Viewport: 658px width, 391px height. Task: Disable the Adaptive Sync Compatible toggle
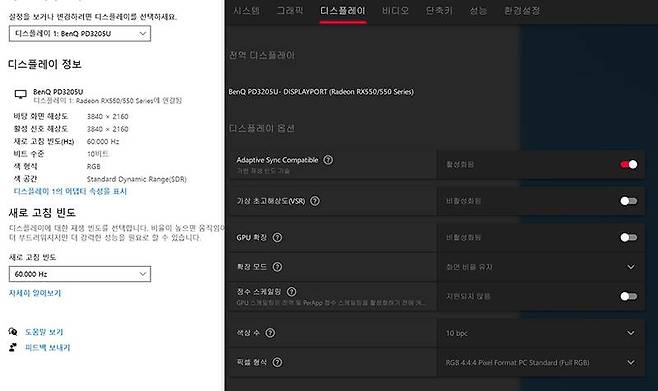point(629,164)
